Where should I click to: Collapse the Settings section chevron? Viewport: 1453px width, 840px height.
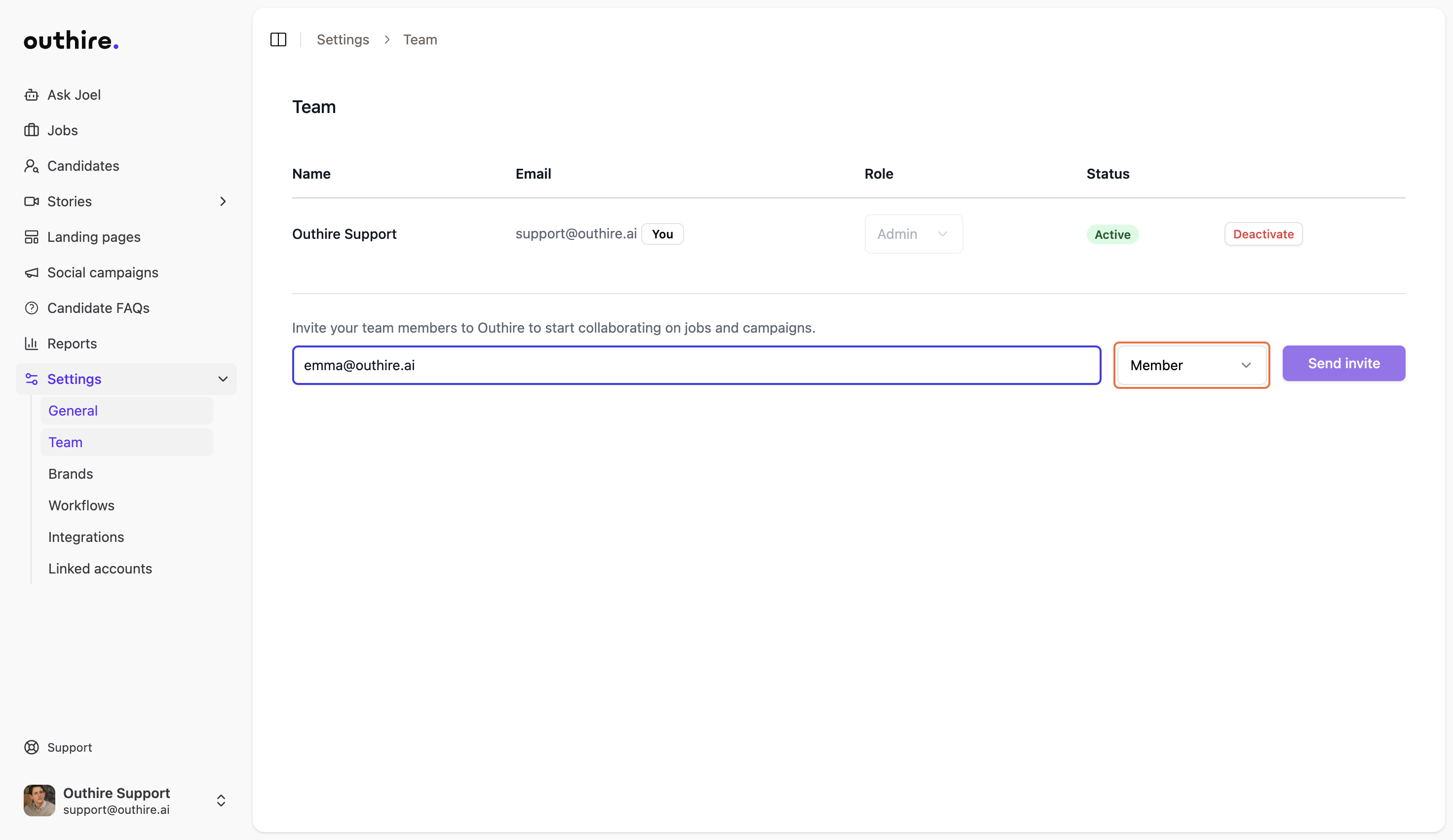[x=223, y=379]
